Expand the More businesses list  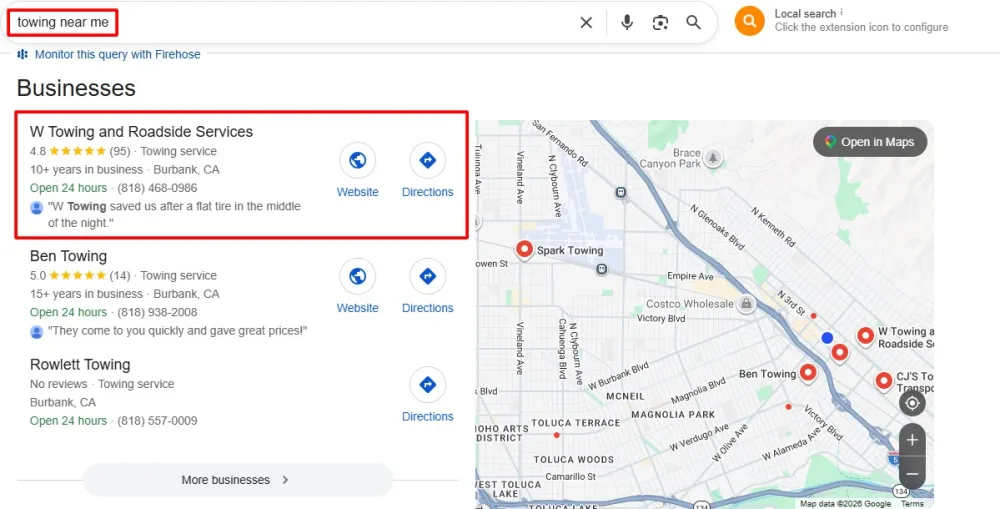(x=237, y=480)
